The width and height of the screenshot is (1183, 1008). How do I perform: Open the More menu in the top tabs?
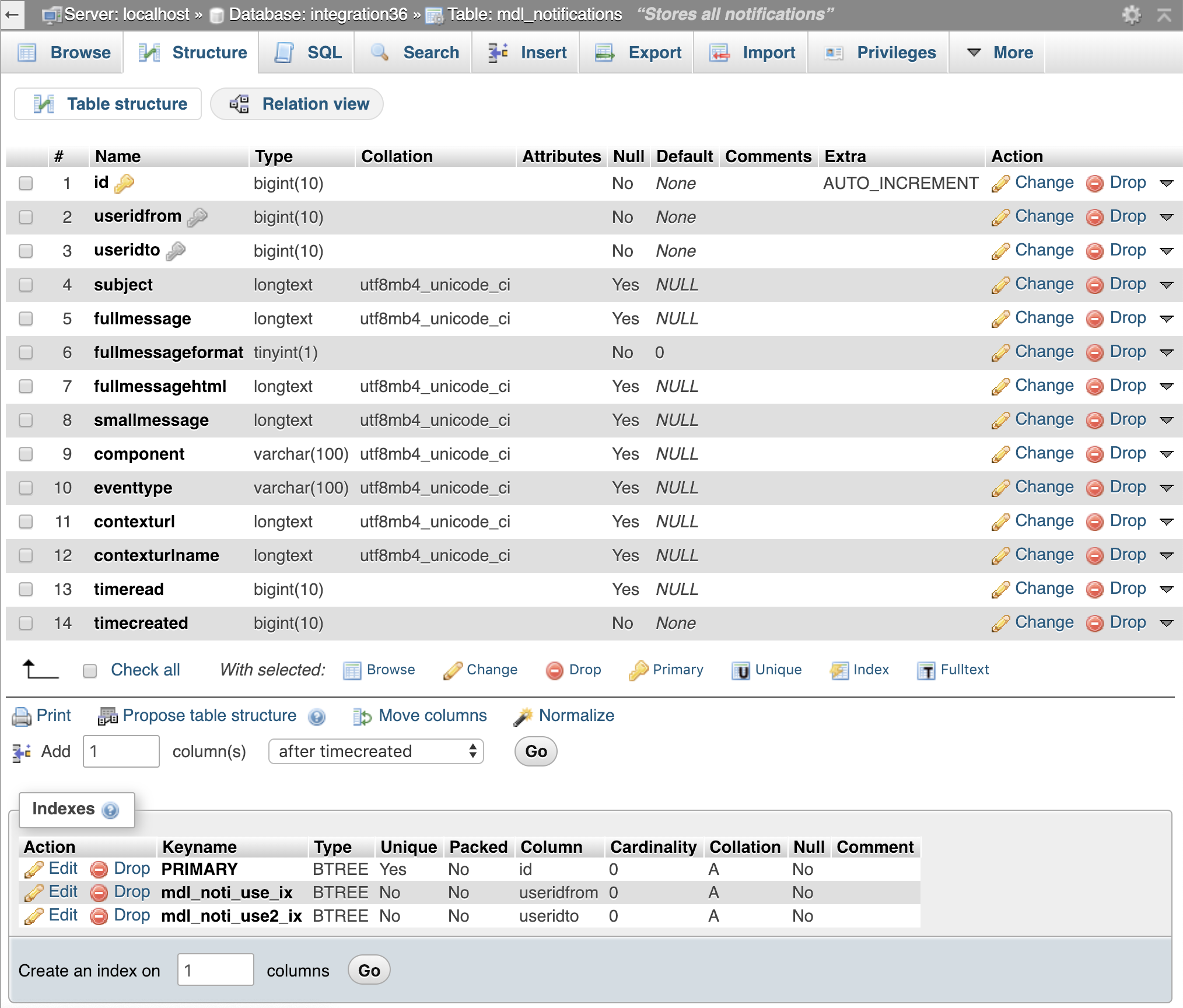tap(998, 52)
